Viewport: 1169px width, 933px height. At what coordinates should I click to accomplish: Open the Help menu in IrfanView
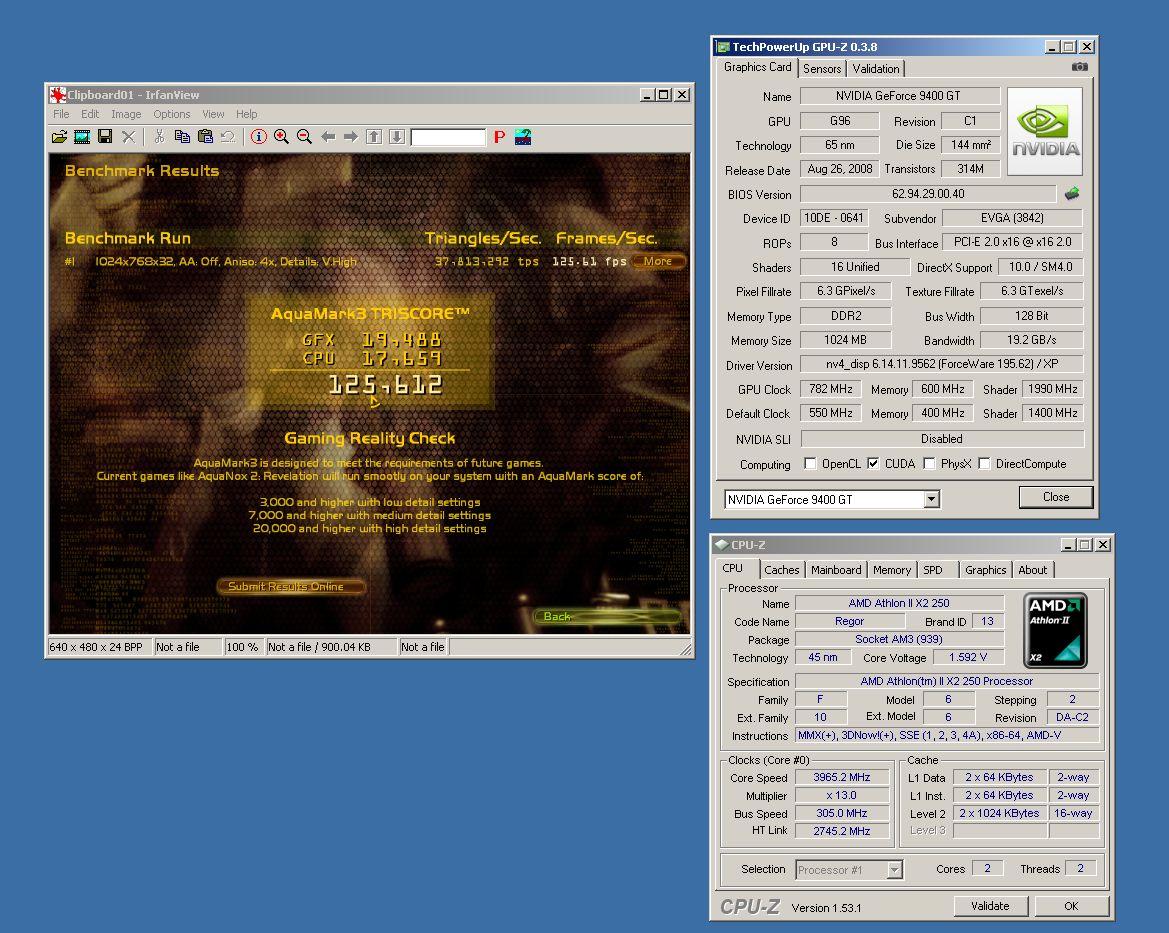[247, 114]
